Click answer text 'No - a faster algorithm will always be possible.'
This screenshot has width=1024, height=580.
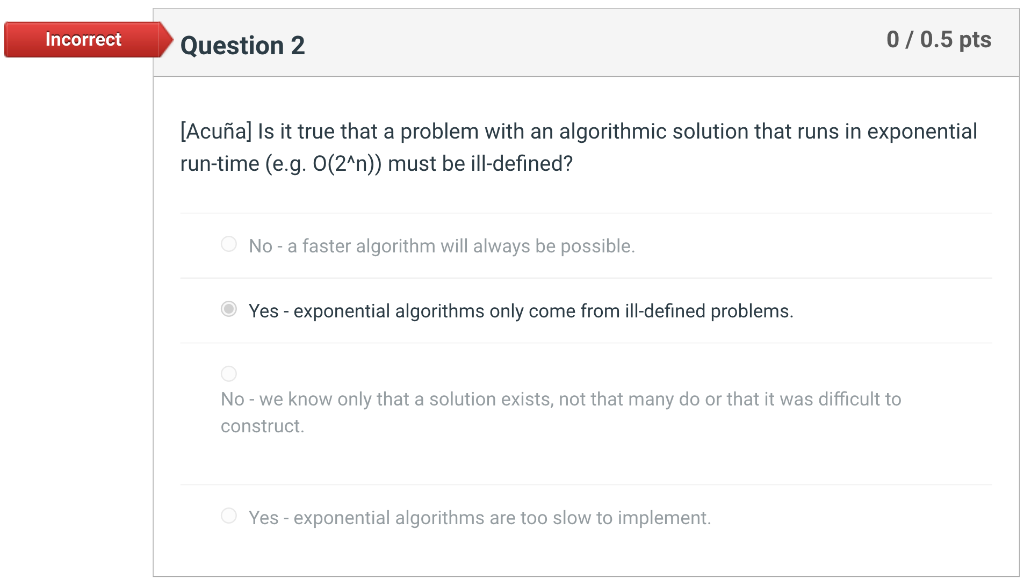441,246
